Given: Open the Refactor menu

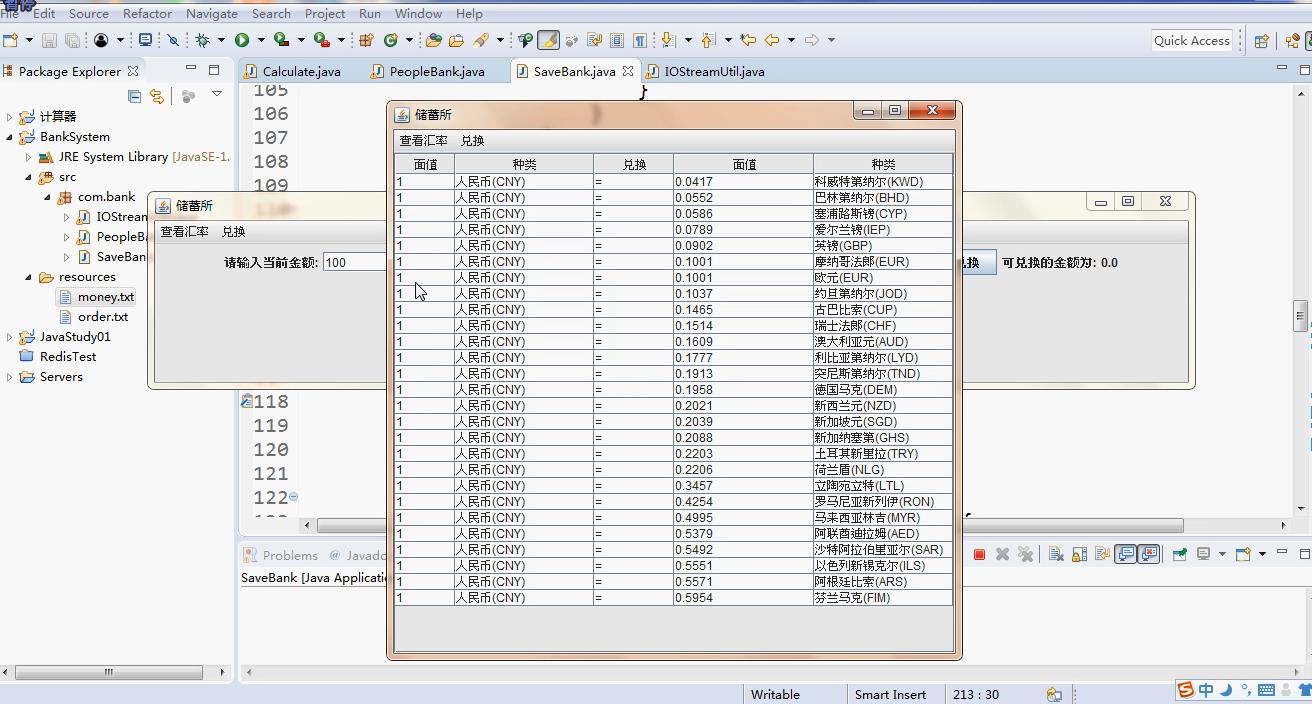Looking at the screenshot, I should click(x=147, y=14).
